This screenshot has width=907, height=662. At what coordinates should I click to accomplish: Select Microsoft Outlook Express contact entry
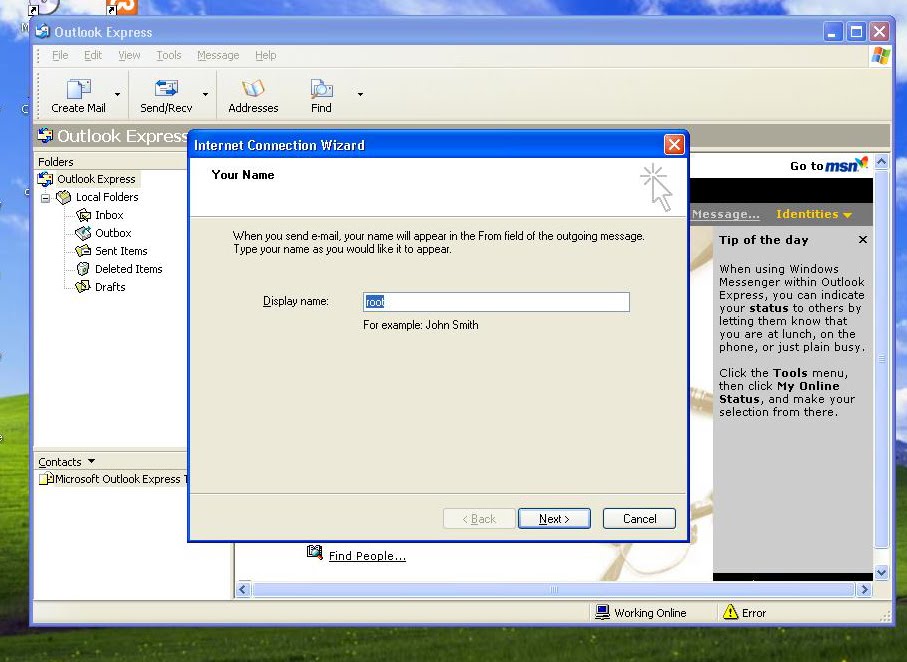pos(113,479)
